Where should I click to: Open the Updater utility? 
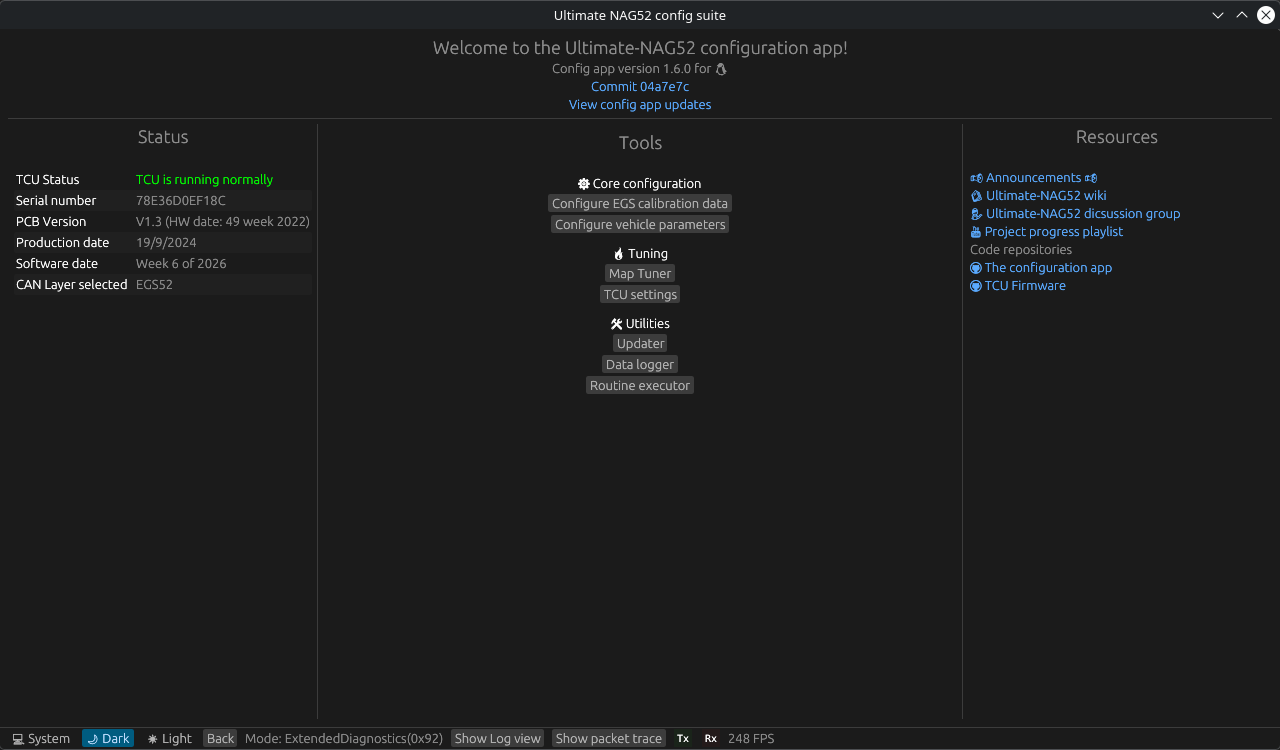[x=640, y=344]
